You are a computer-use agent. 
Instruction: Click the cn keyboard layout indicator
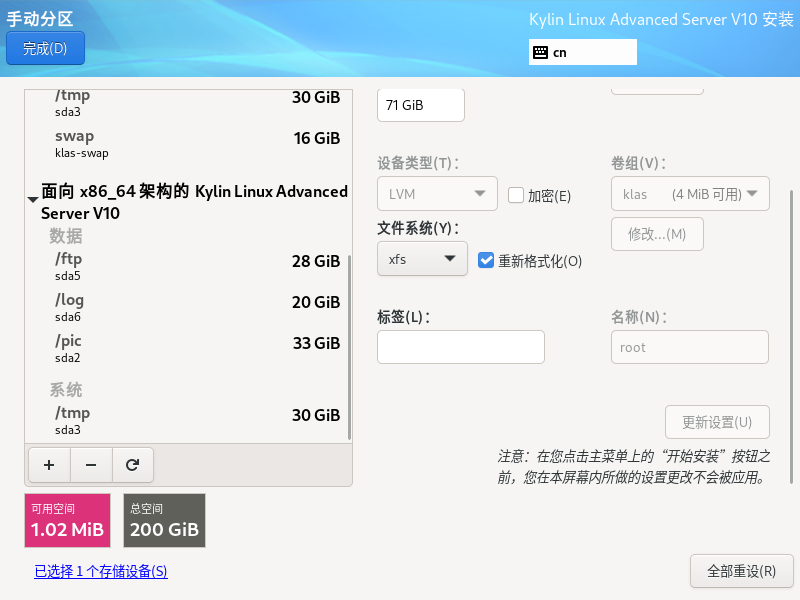tap(583, 52)
